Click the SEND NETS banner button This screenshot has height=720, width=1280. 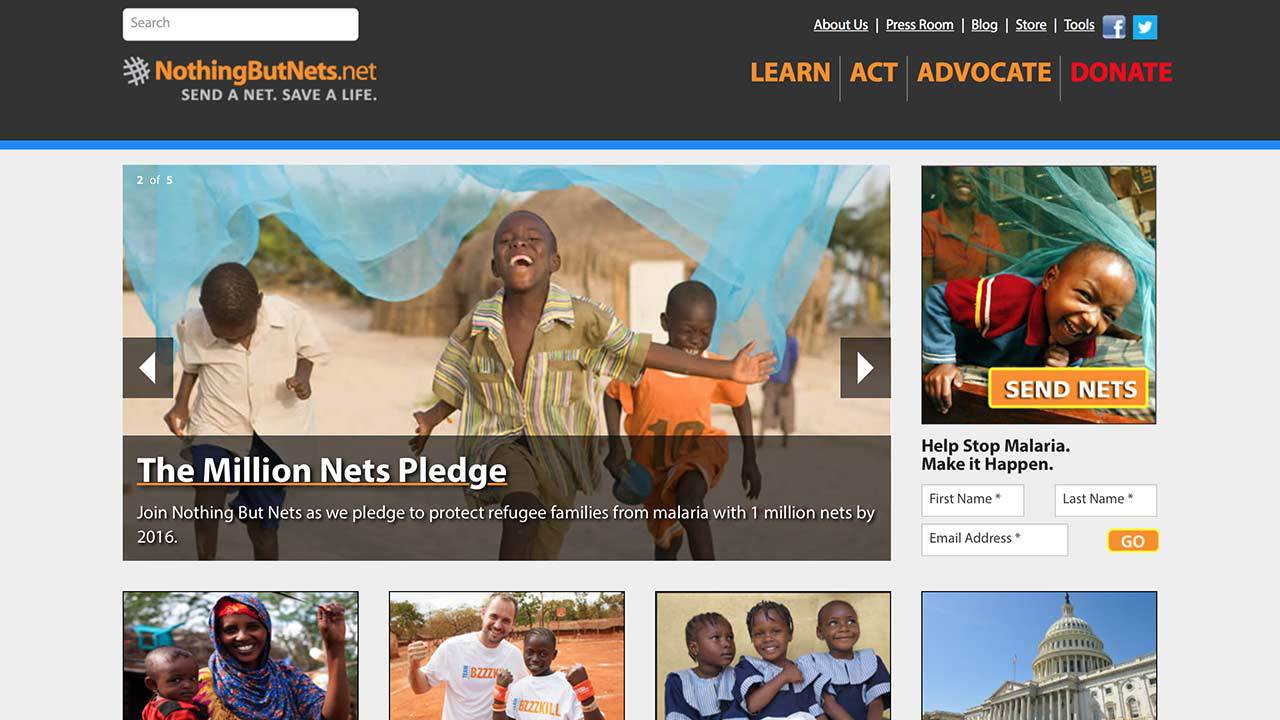1070,388
